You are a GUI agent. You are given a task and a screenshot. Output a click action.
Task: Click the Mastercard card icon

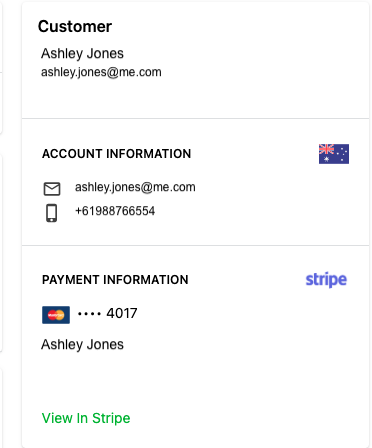(56, 315)
